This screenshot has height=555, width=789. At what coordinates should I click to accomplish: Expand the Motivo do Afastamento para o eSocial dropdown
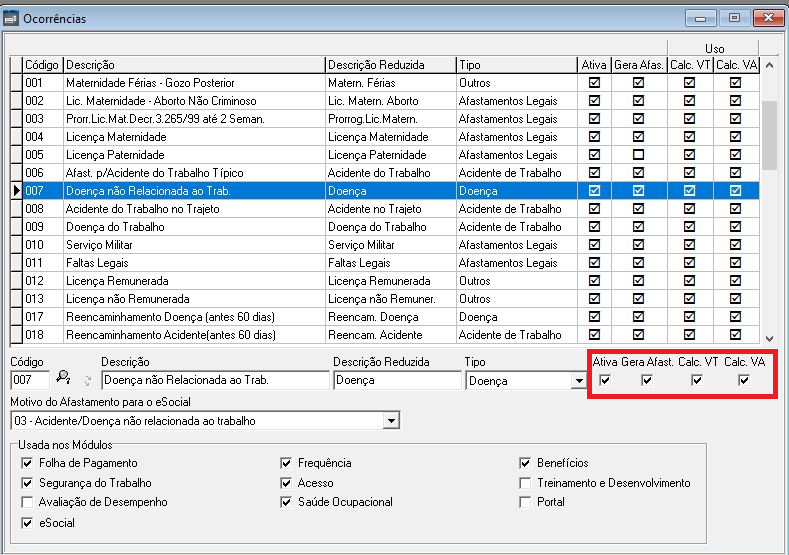coord(391,421)
